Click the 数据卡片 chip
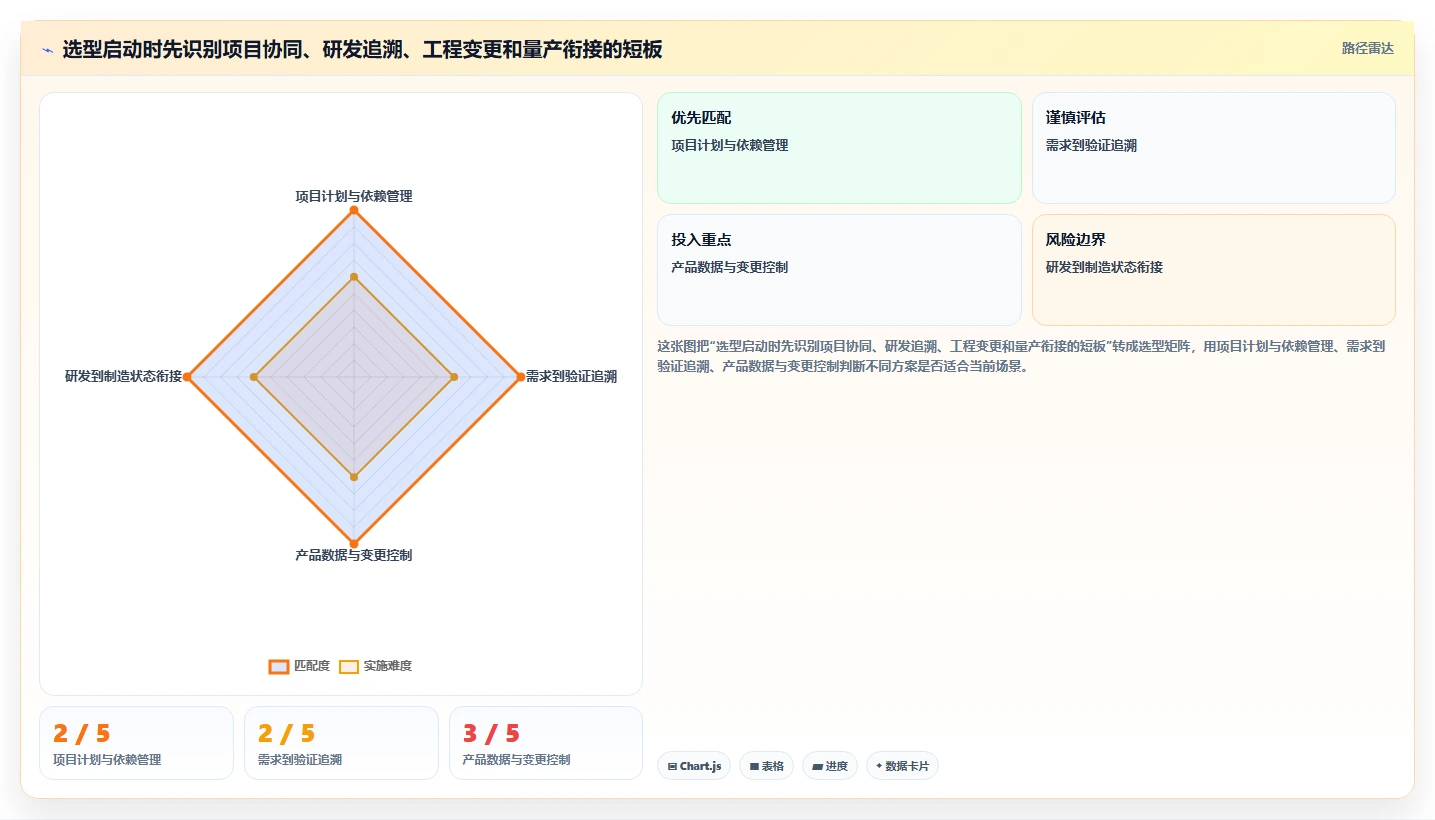 [902, 766]
